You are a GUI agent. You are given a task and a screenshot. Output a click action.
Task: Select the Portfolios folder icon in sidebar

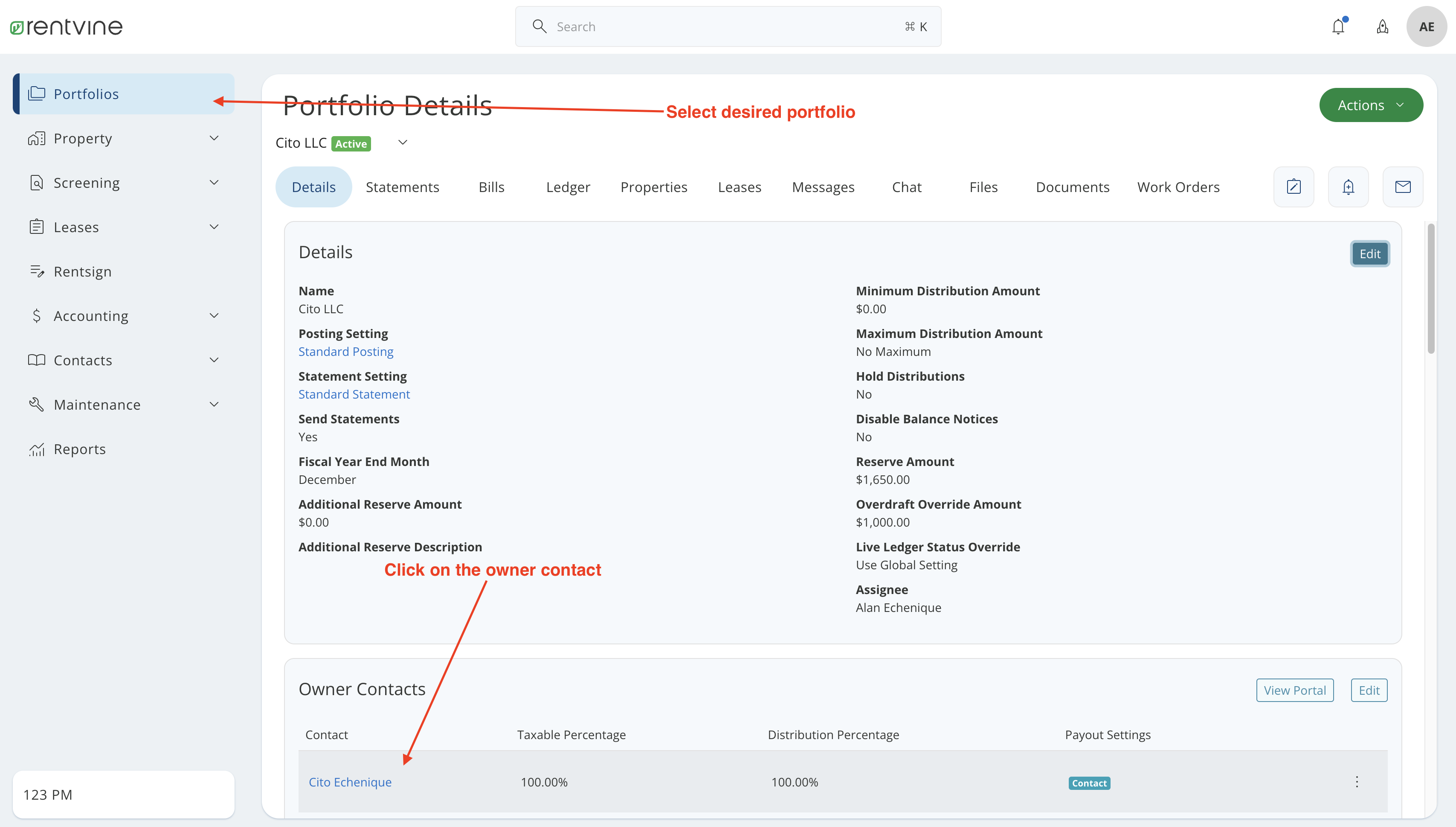click(x=37, y=94)
